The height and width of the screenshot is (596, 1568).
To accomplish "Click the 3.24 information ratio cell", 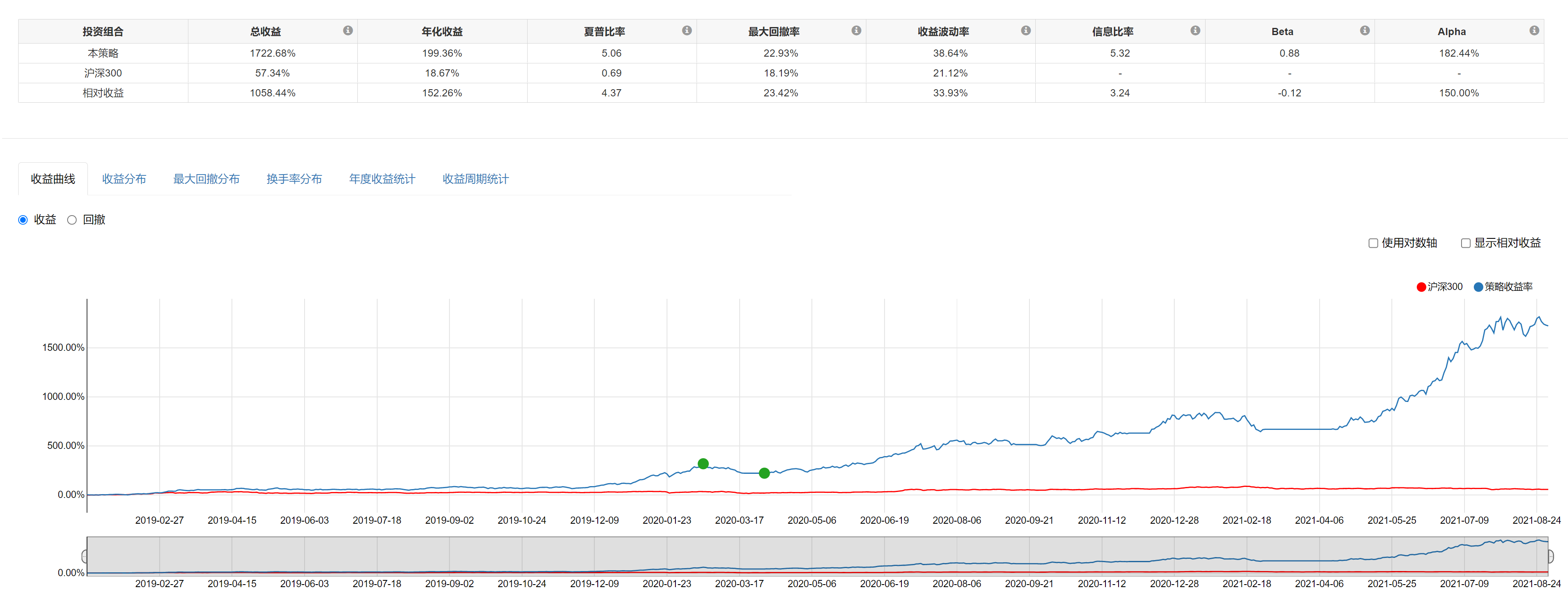I will 1120,93.
